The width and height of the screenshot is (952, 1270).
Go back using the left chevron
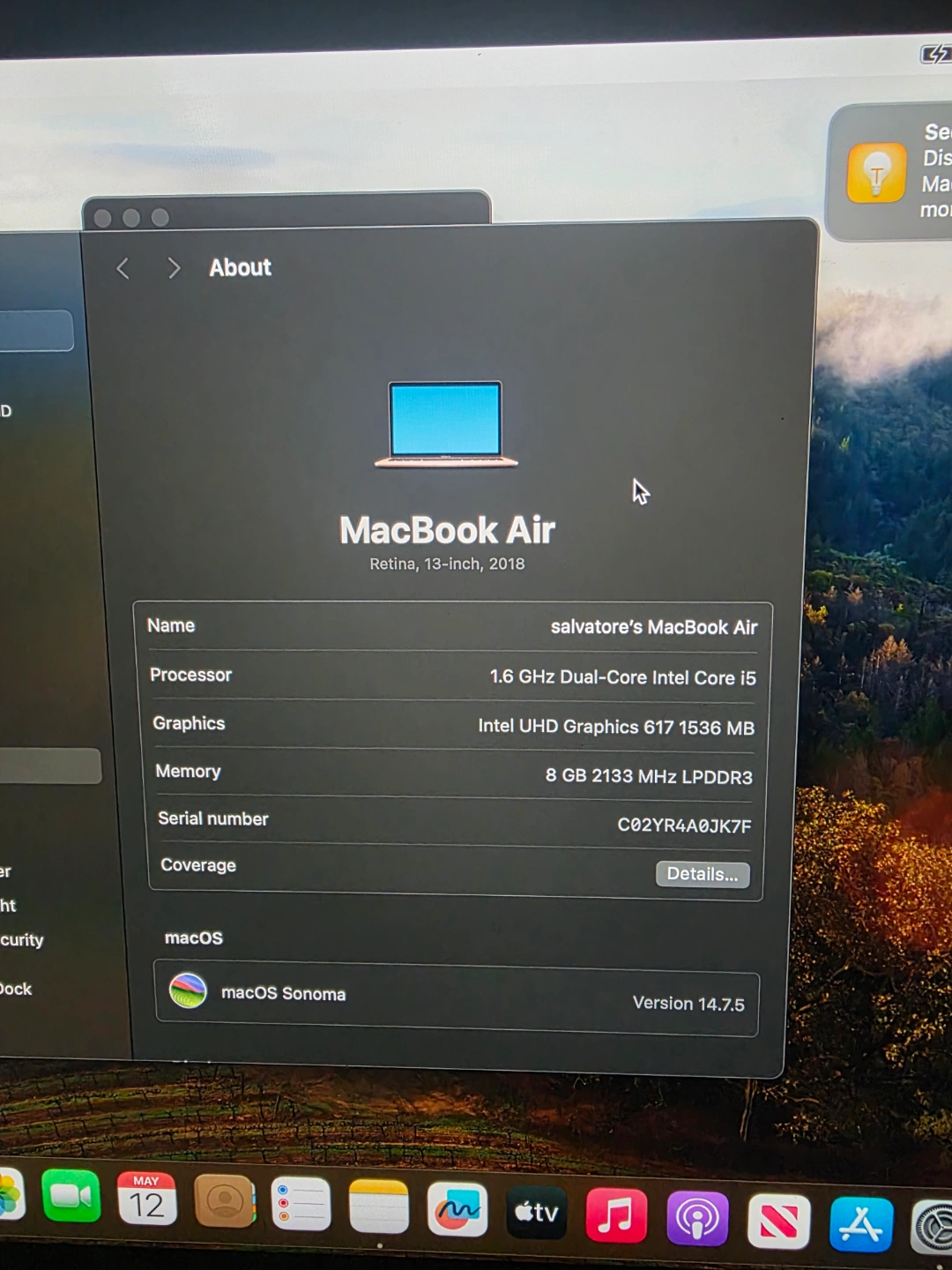(x=123, y=268)
